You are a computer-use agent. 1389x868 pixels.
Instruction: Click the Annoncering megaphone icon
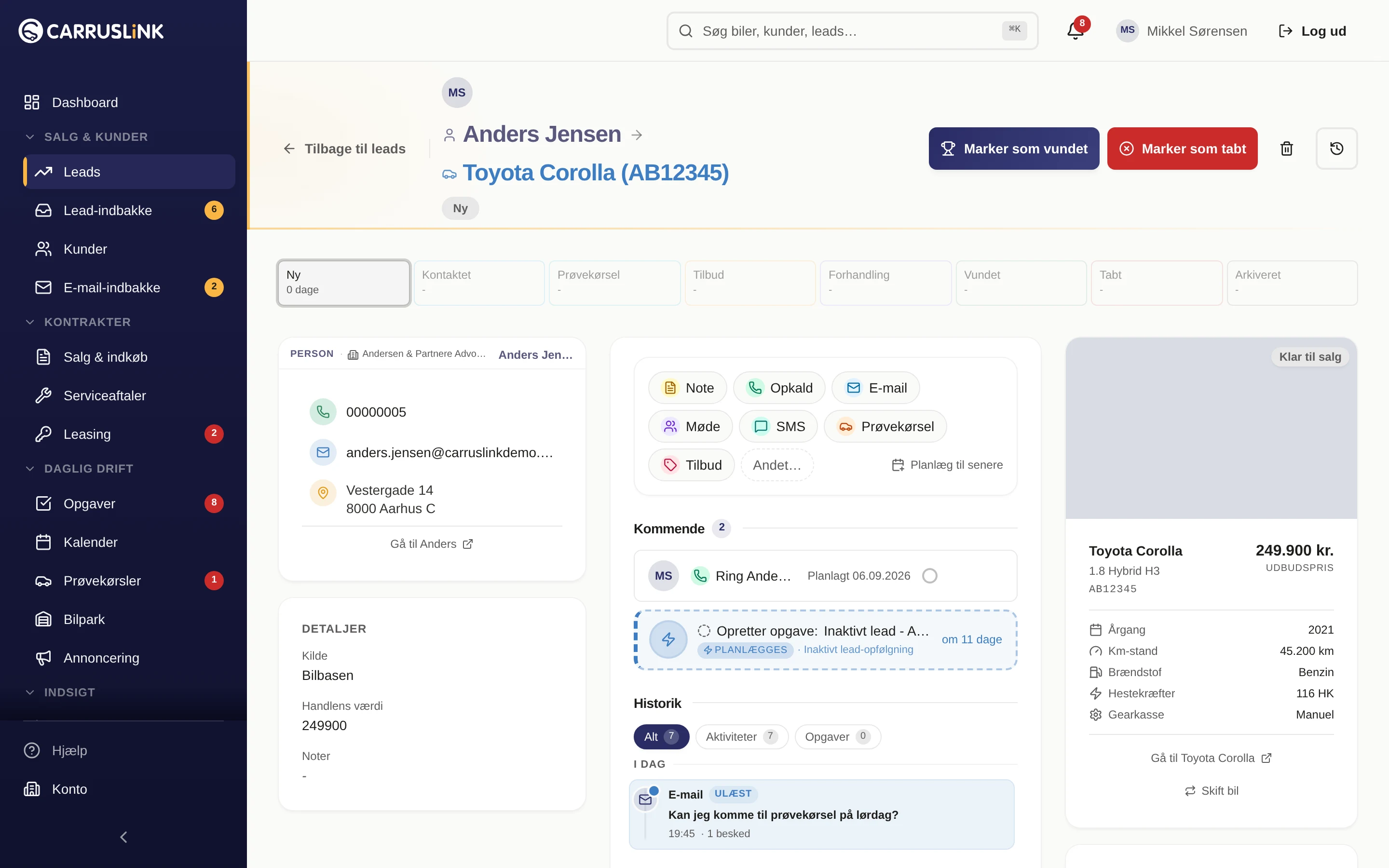(43, 658)
